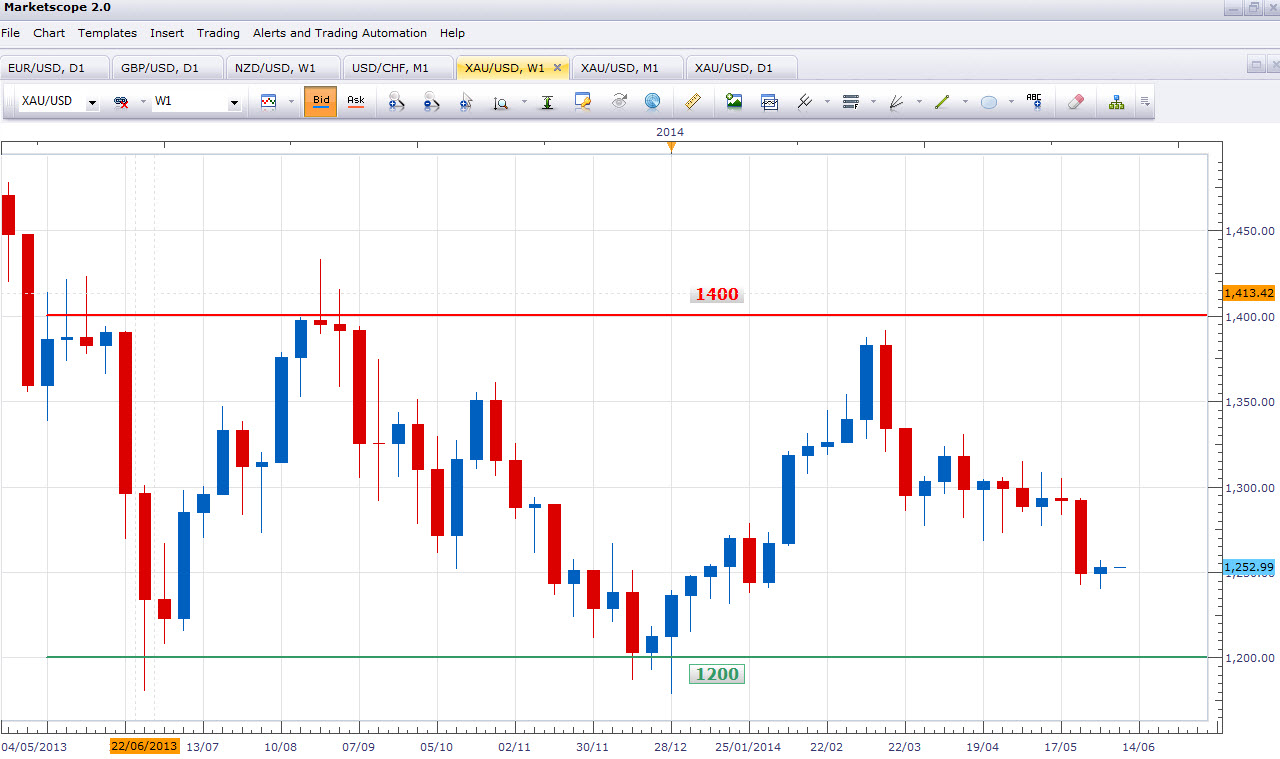Image resolution: width=1280 pixels, height=759 pixels.
Task: Switch to the XAU/USD, D1 tab
Action: pyautogui.click(x=741, y=68)
